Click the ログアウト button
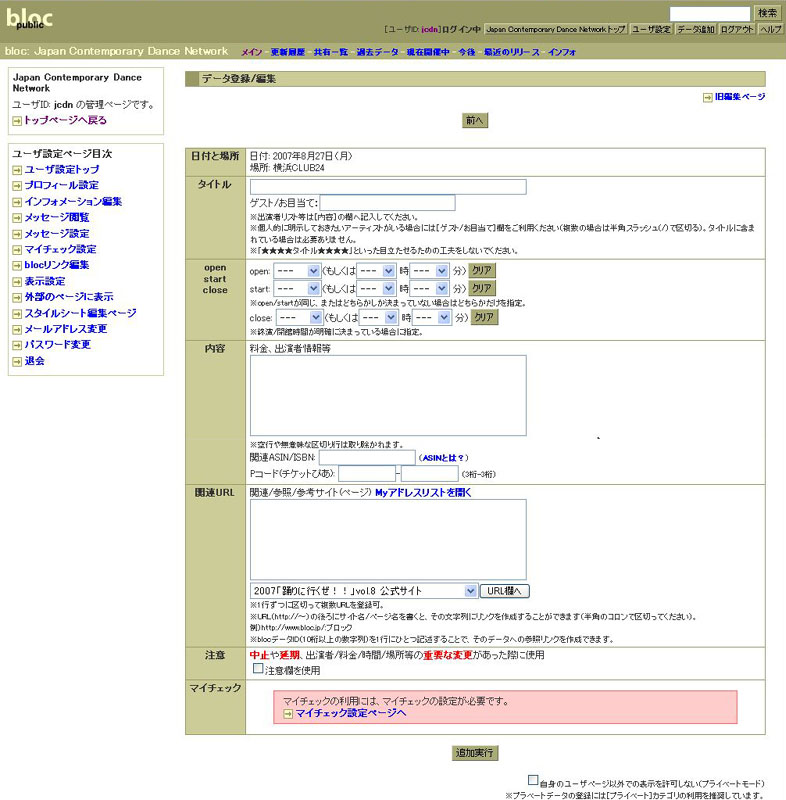786x800 pixels. point(737,30)
